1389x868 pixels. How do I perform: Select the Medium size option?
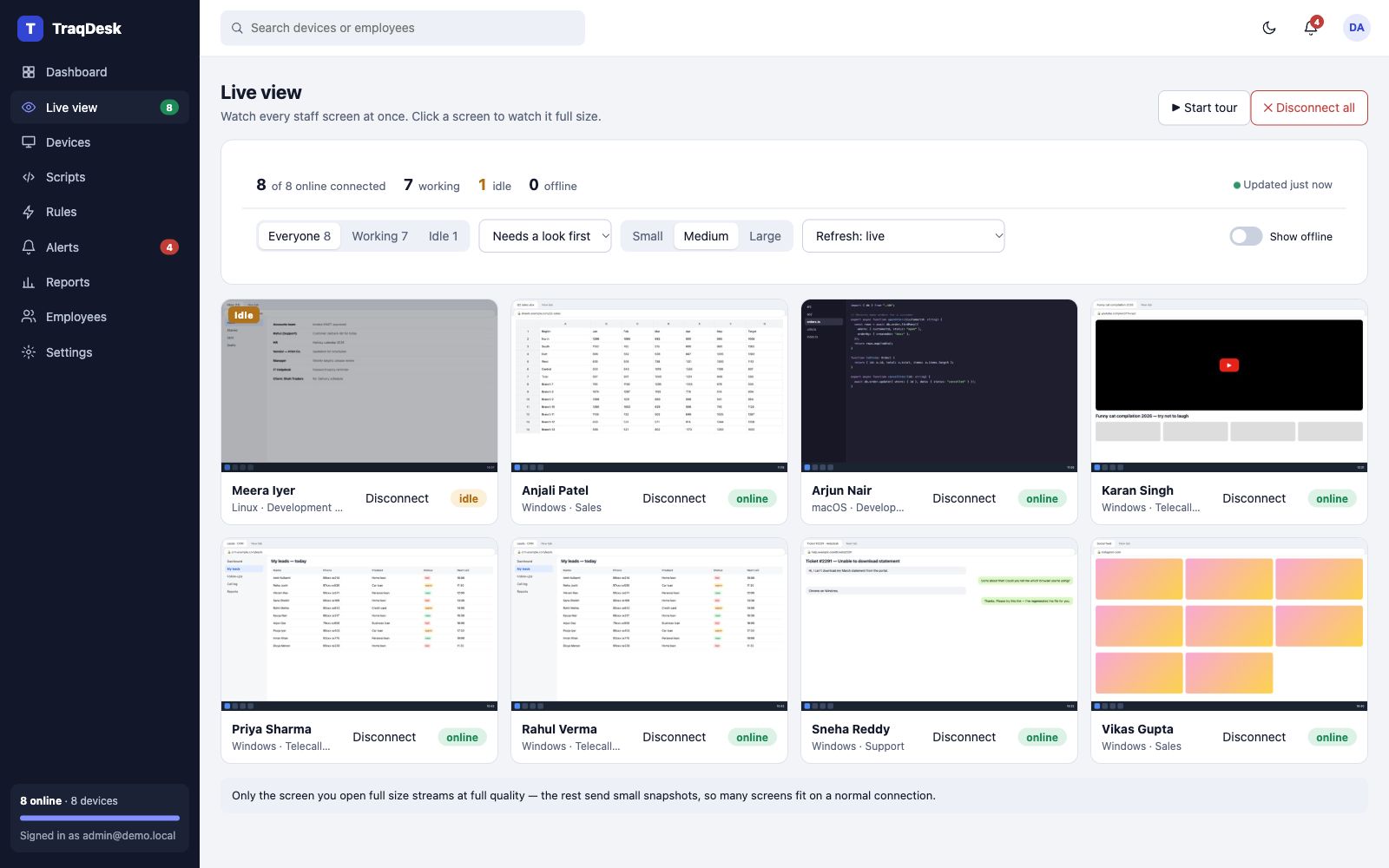(706, 236)
